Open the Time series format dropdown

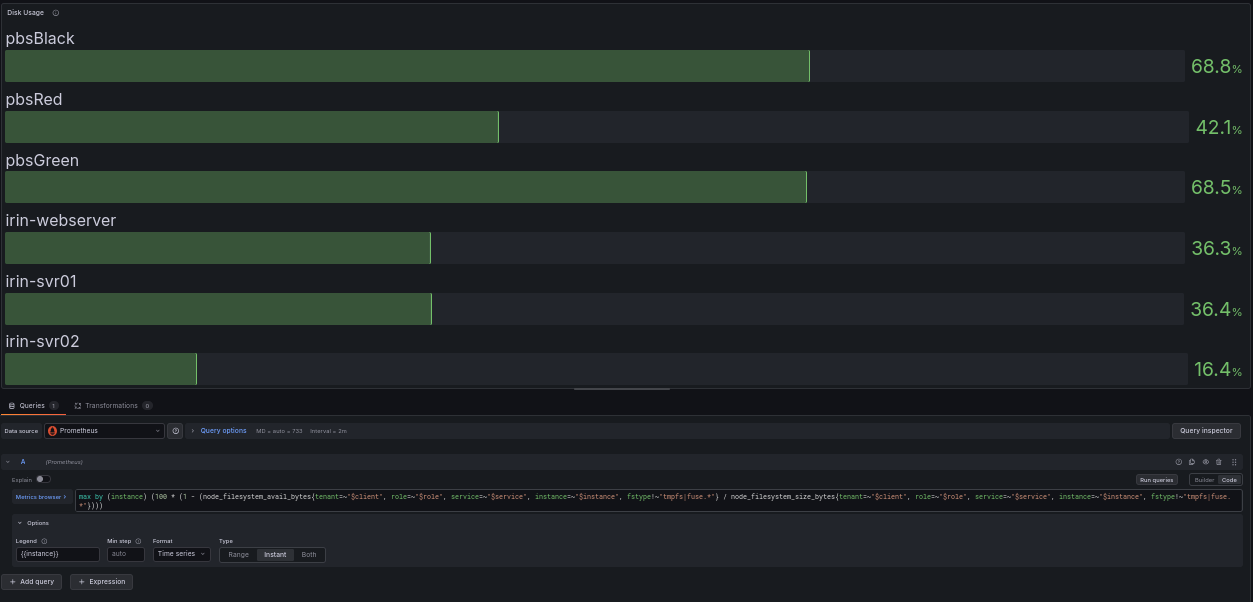click(180, 554)
